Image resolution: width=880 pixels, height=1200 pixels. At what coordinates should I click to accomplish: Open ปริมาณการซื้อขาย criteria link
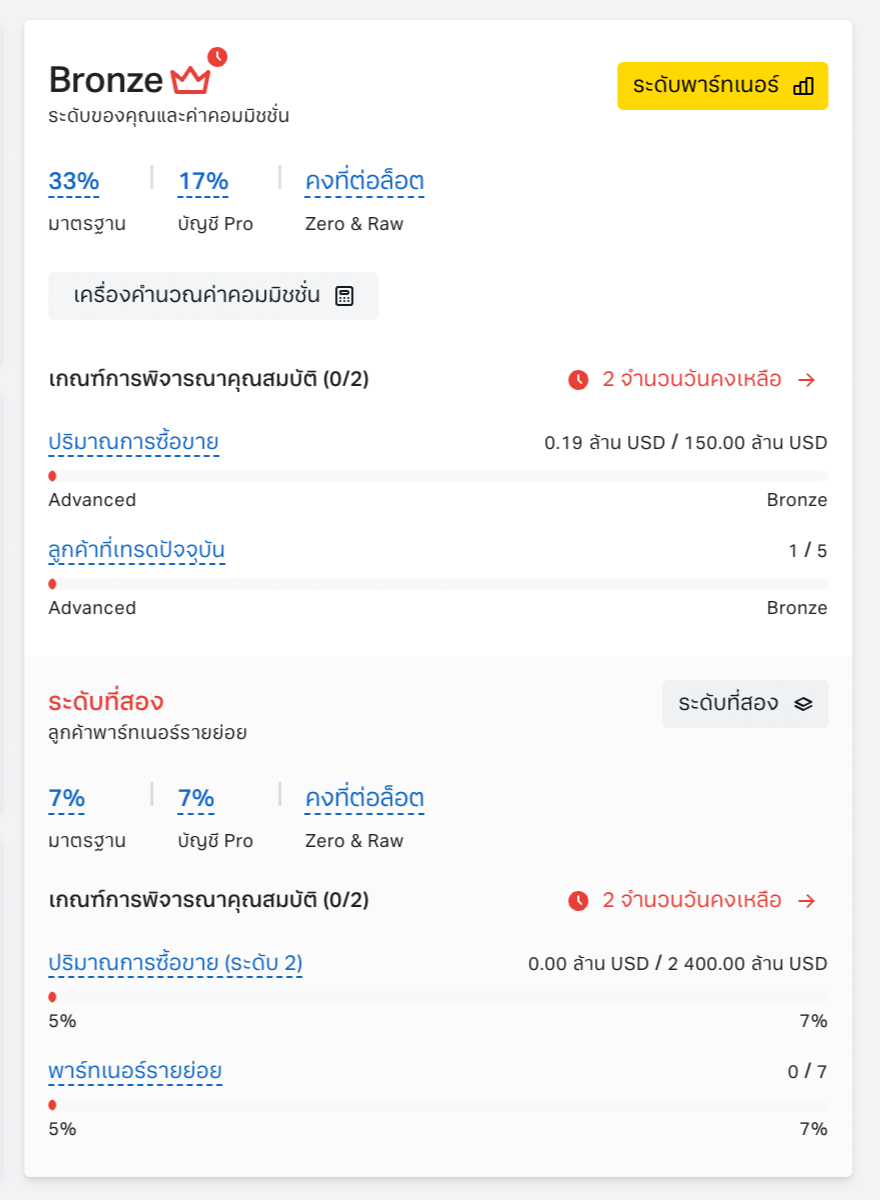(133, 442)
